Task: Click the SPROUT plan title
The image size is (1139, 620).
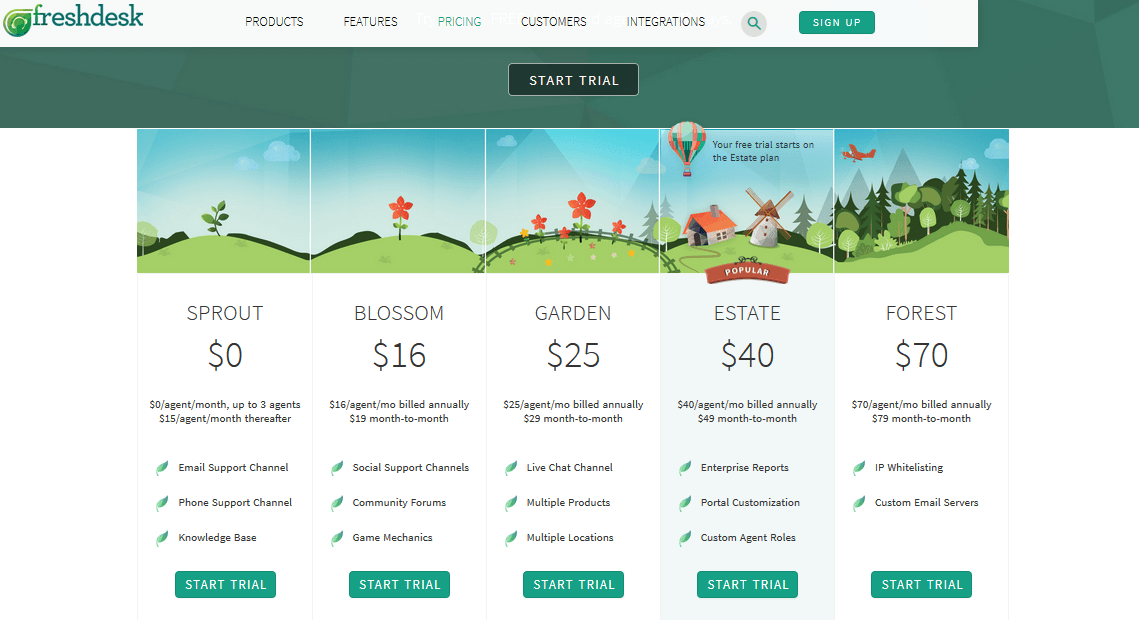Action: tap(224, 313)
